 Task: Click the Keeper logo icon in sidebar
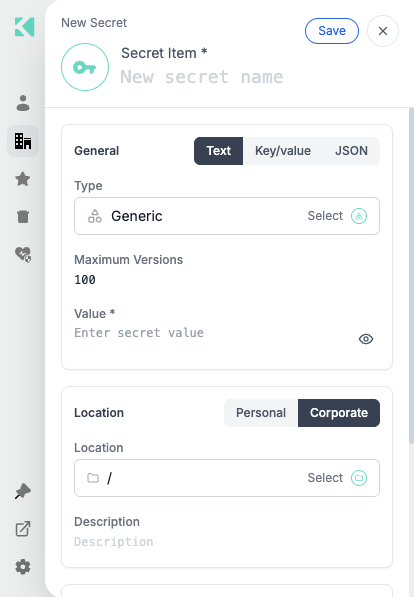[x=24, y=27]
